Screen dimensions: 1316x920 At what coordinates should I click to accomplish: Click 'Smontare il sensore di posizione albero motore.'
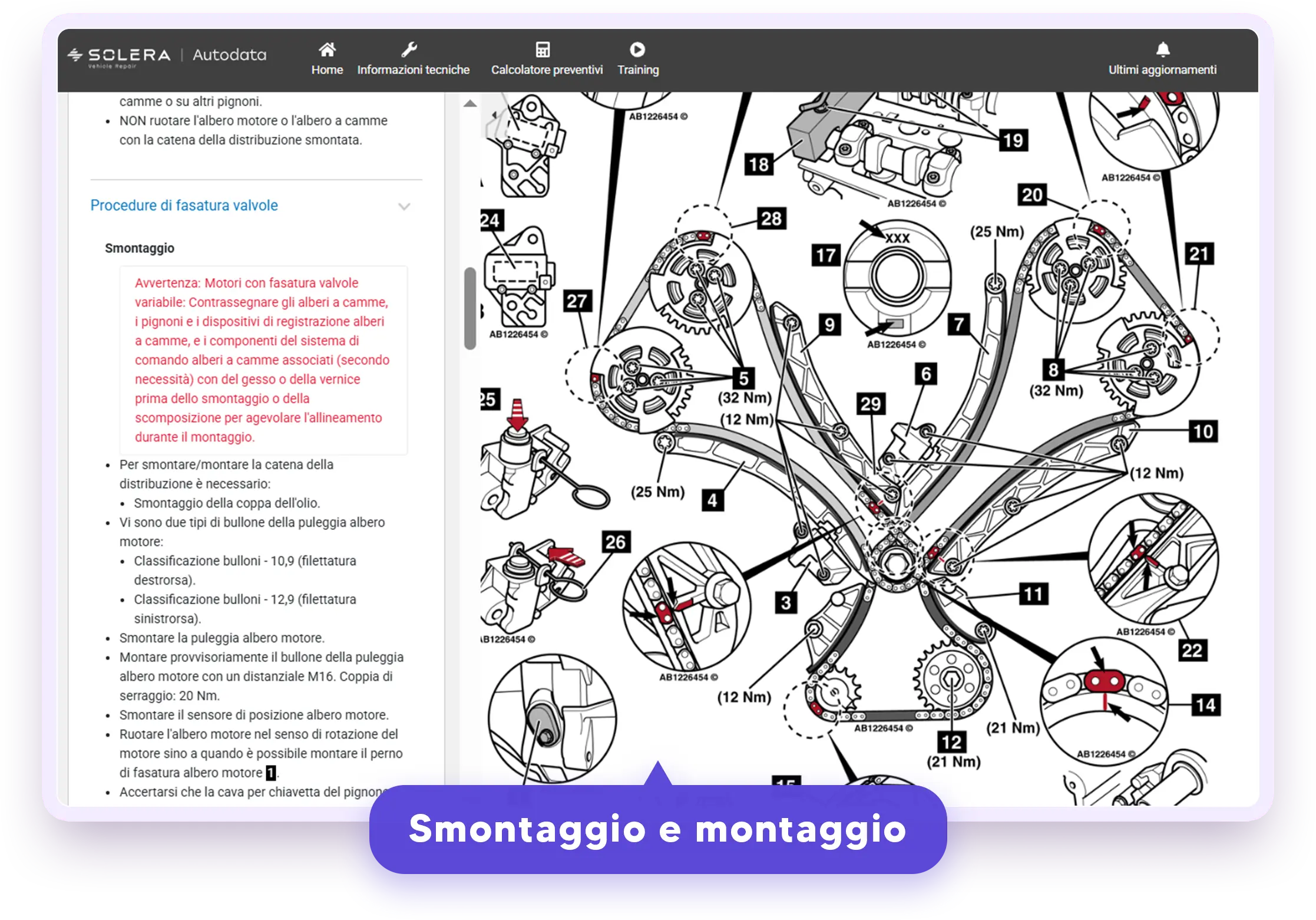point(254,715)
